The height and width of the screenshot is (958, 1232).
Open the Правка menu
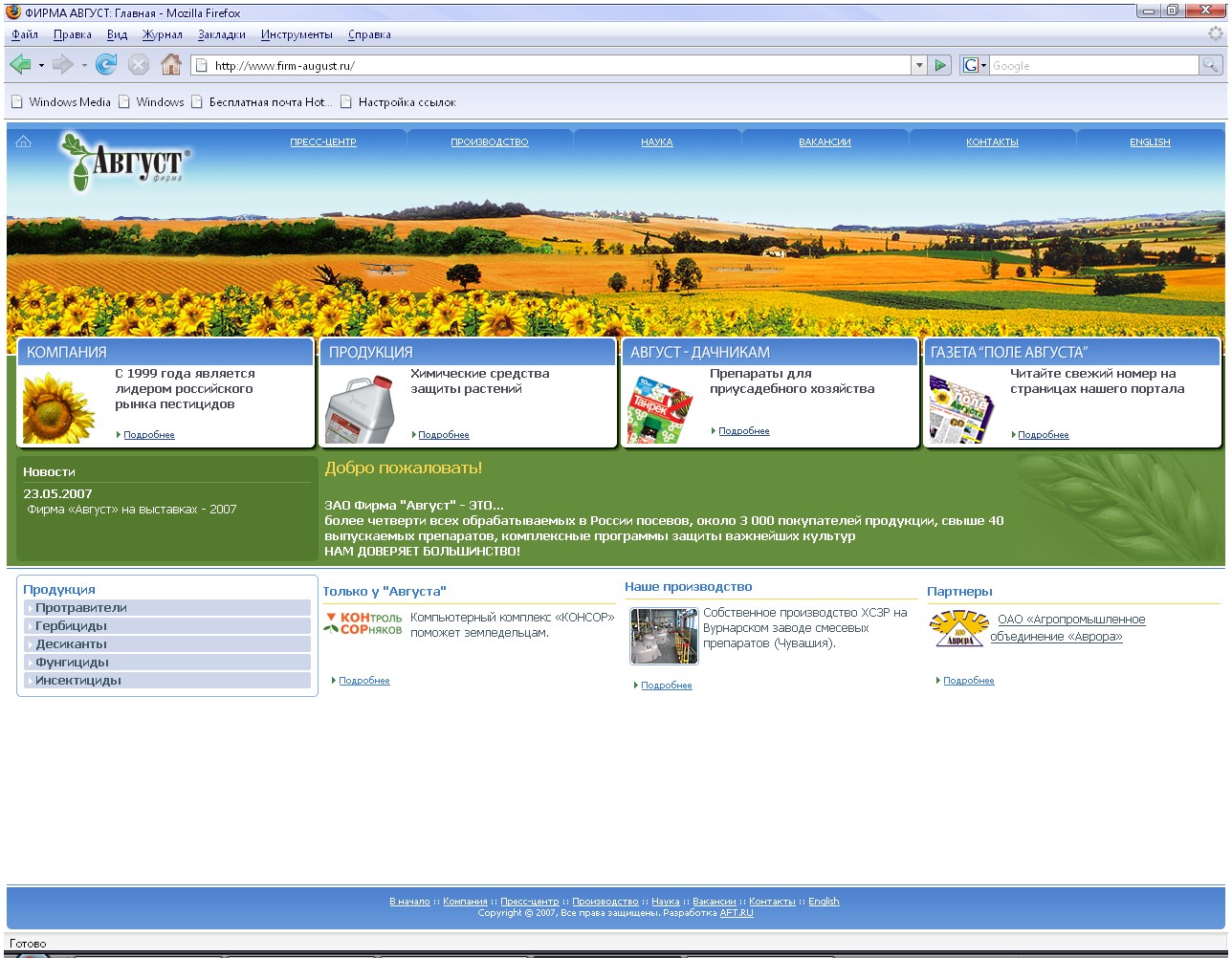tap(73, 34)
